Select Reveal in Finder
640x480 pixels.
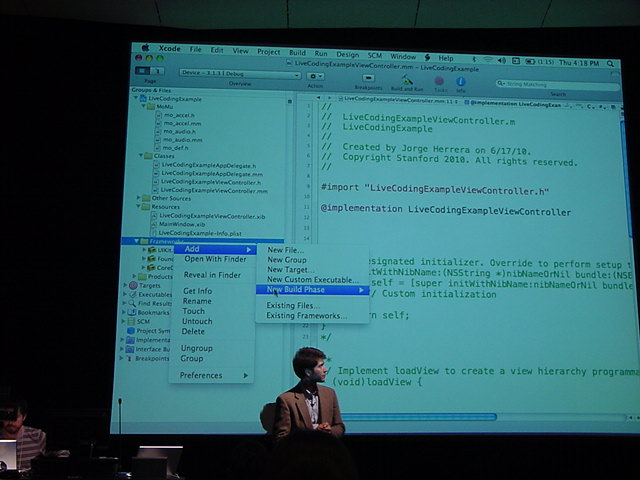coord(212,275)
